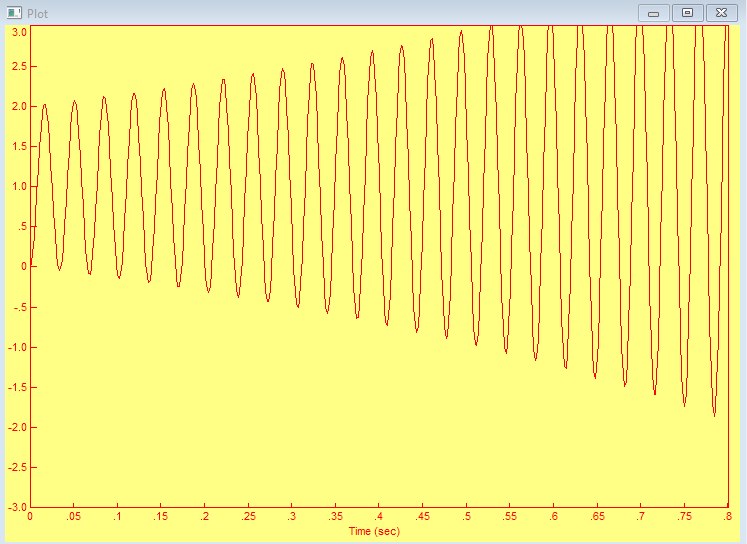Minimize the Plot window
Screen dimensions: 747x544
click(654, 13)
